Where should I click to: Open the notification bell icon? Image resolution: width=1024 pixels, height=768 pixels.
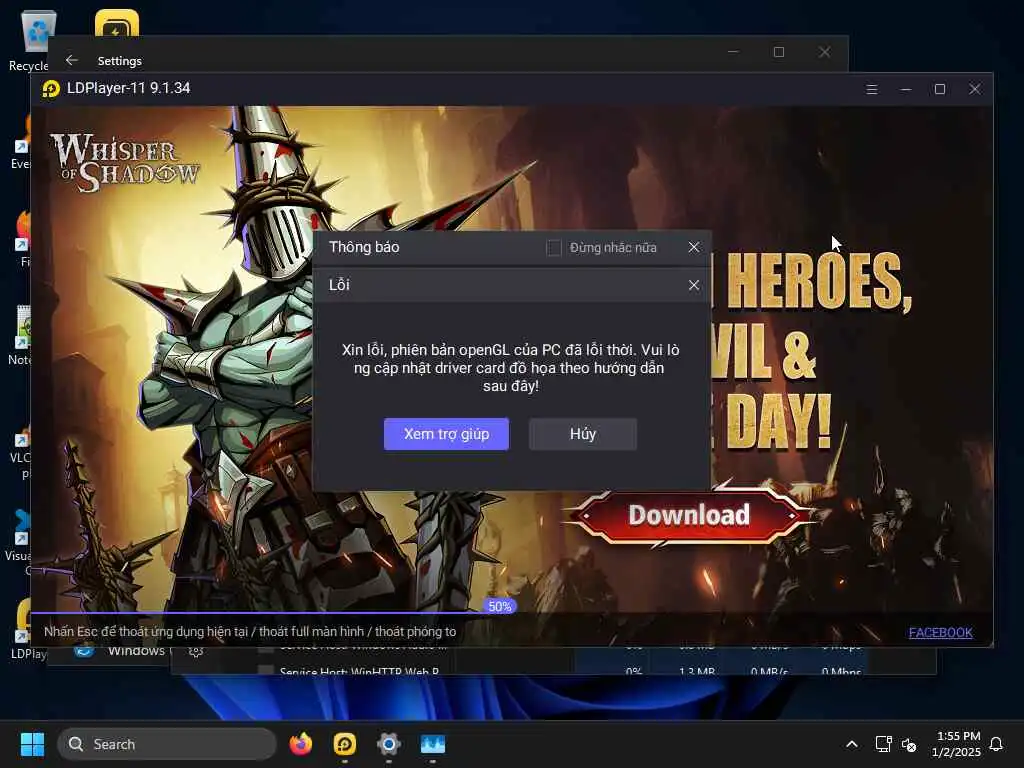[x=996, y=744]
